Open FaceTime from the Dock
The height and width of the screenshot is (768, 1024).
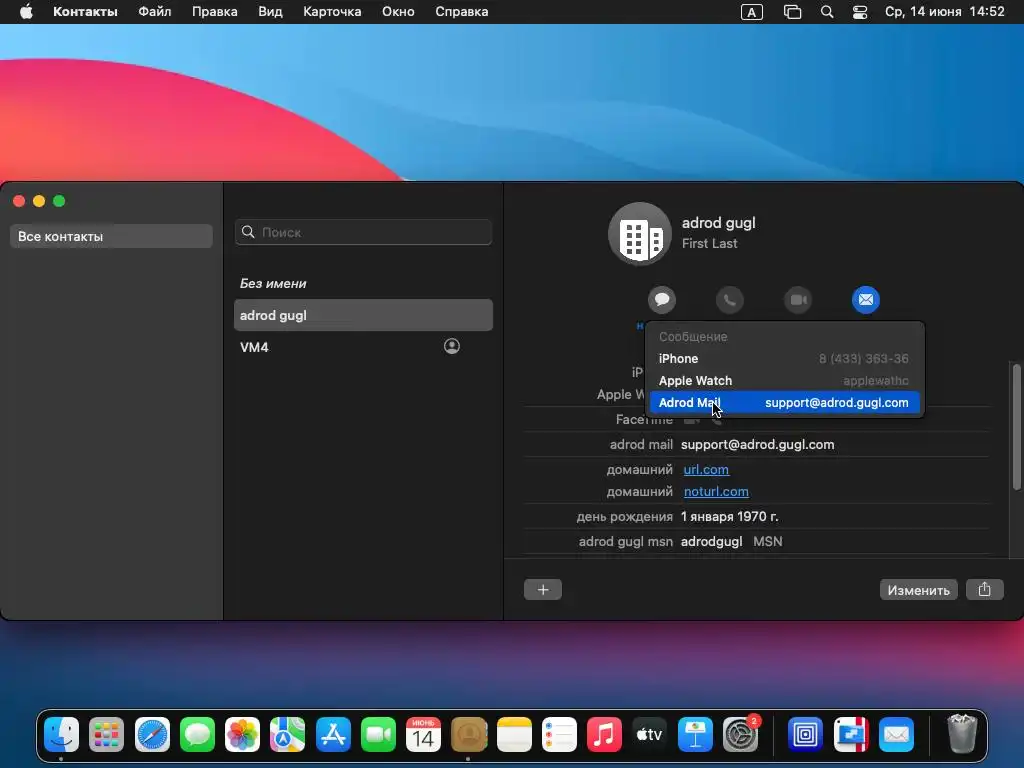pyautogui.click(x=378, y=735)
